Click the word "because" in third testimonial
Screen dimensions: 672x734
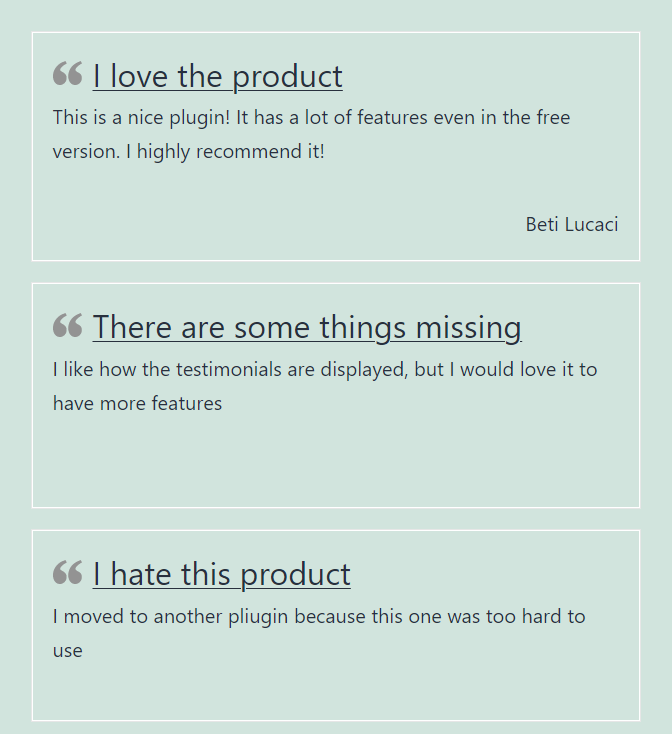click(329, 617)
